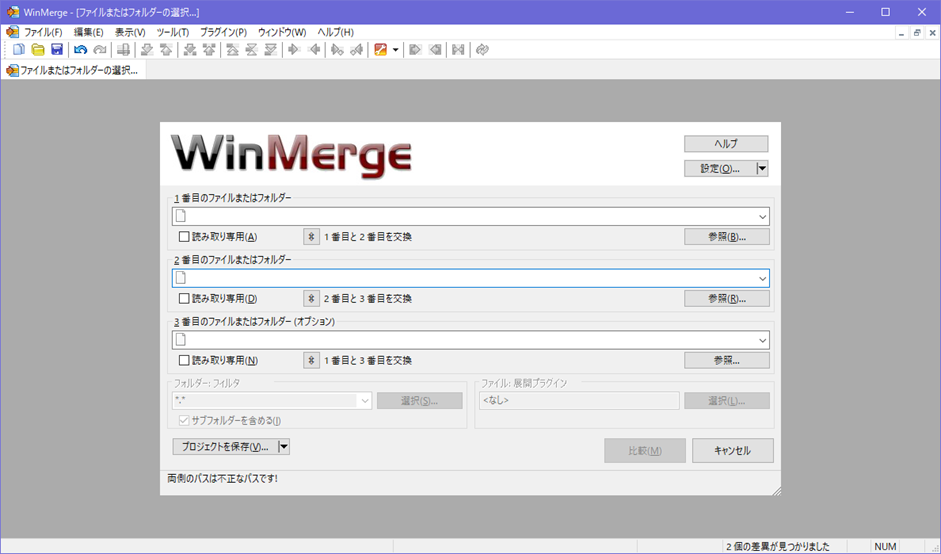This screenshot has width=941, height=554.
Task: Expand the arrow next to 設定(O)... button
Action: point(762,169)
